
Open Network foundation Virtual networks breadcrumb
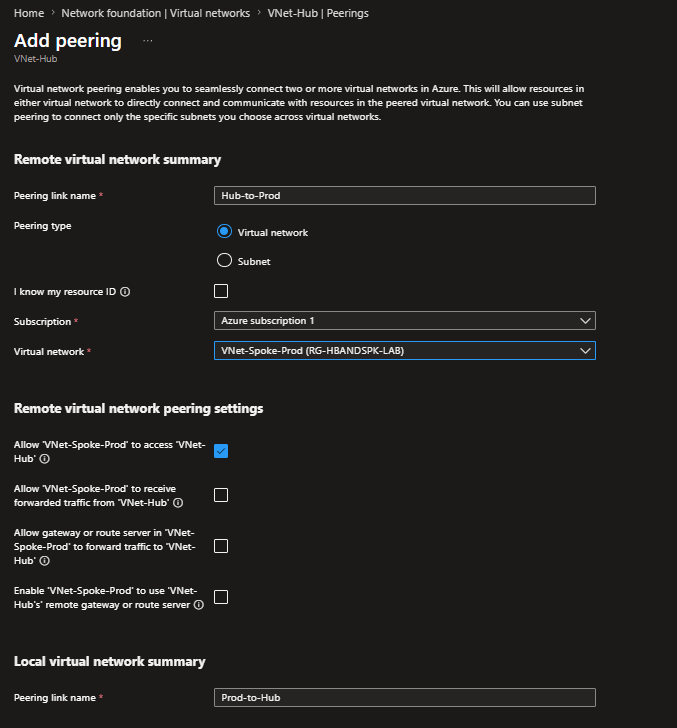point(156,13)
